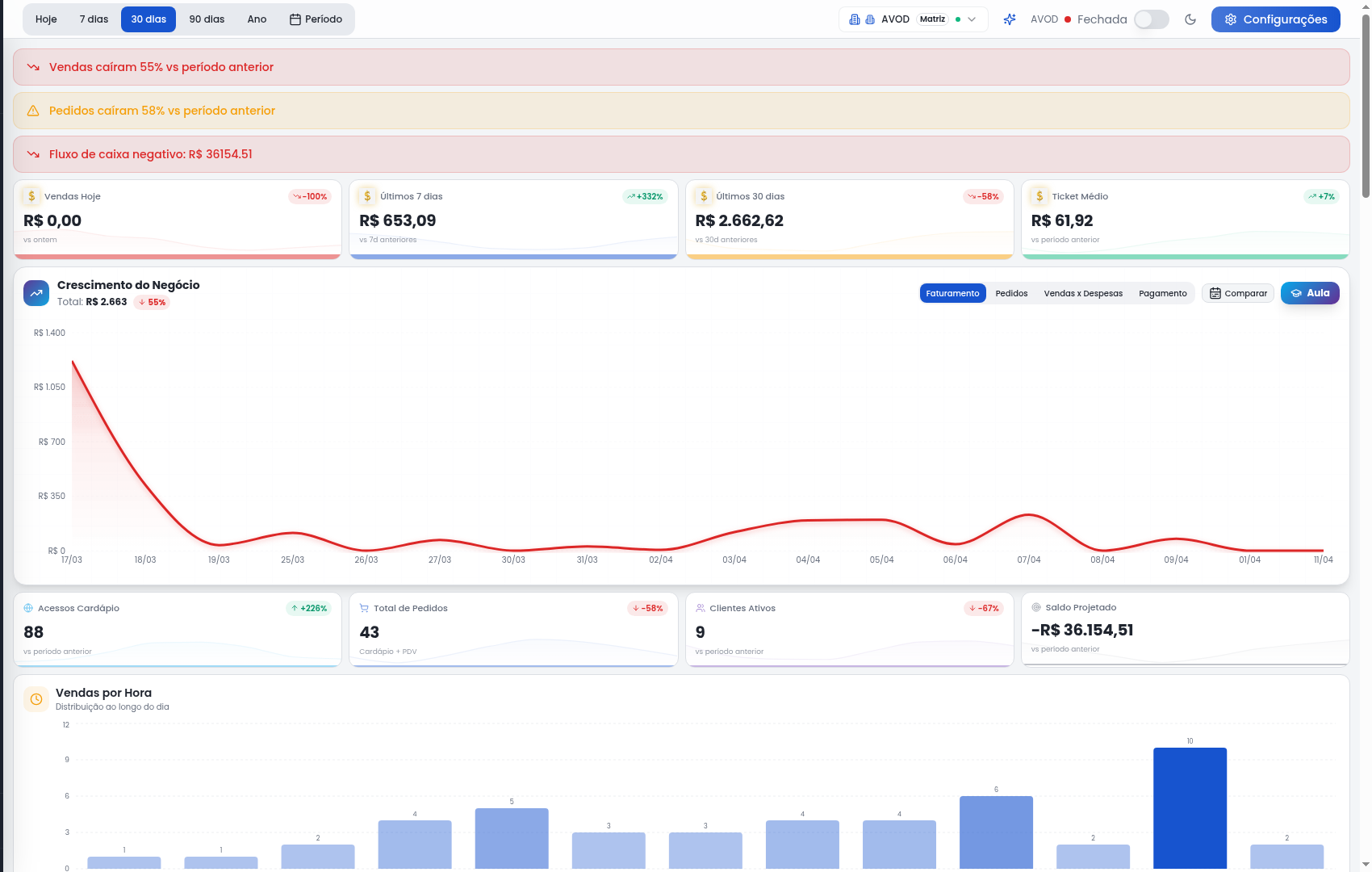Click the Fluxo de caixa negativo alert banner
Screen dimensions: 1372x872
[x=681, y=154]
